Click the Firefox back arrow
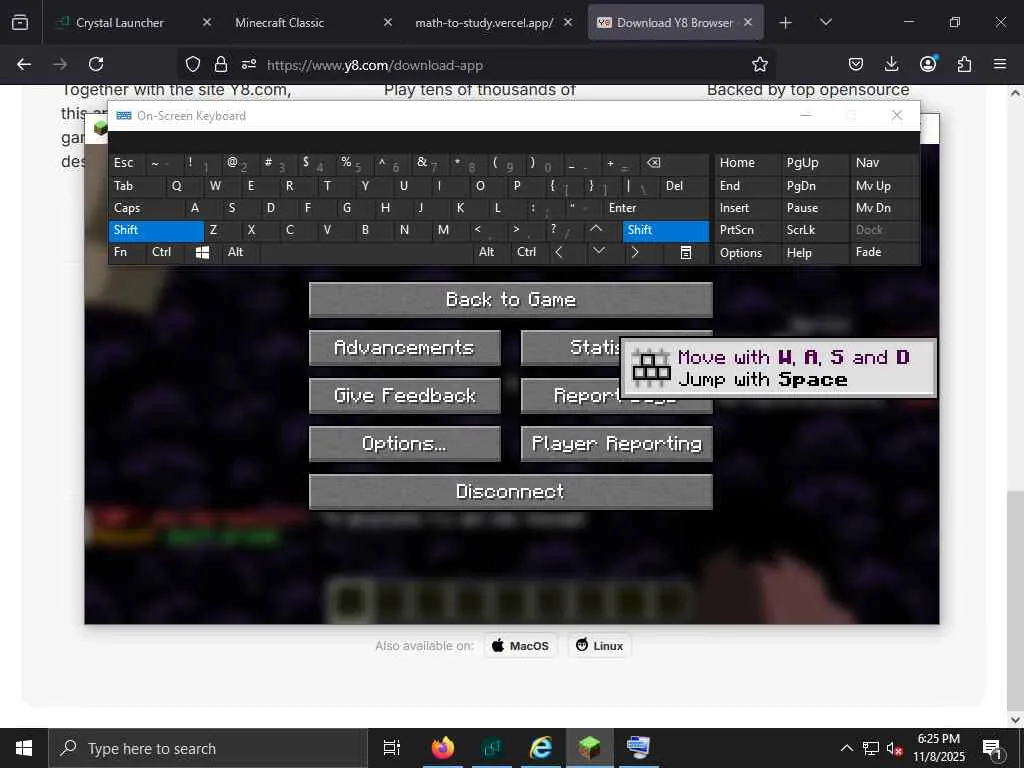 [x=24, y=64]
